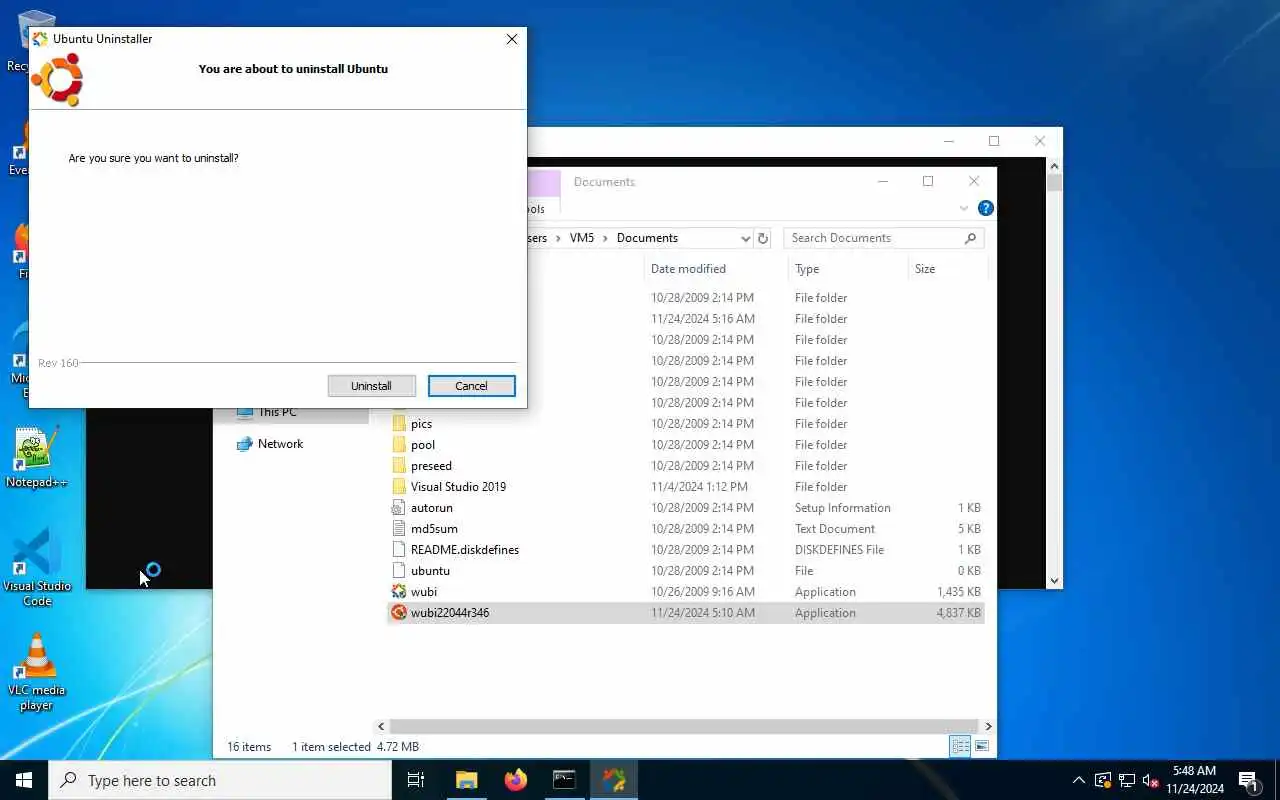Click the Uninstall button in Ubuntu Uninstaller
Screen dimensions: 1280x800
[x=371, y=386]
